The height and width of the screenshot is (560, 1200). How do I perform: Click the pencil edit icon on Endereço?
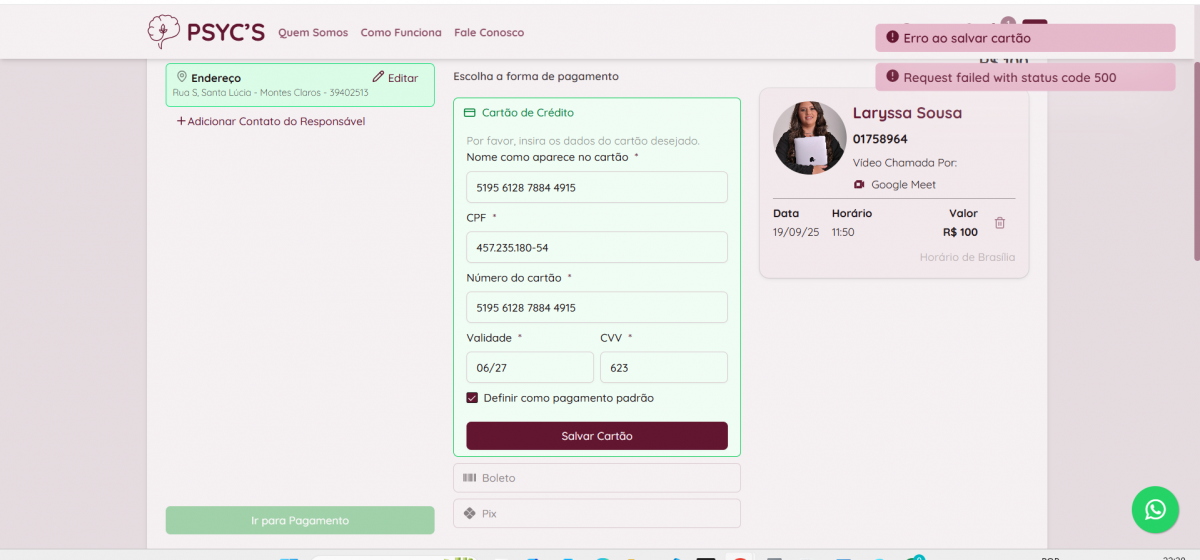pos(378,77)
